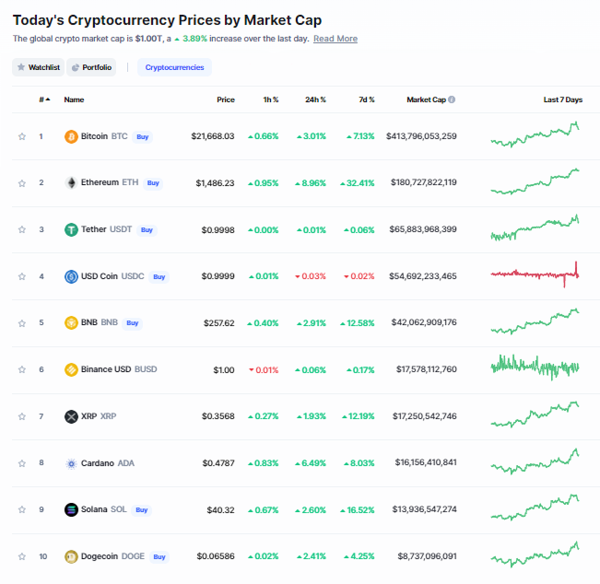The height and width of the screenshot is (584, 600).
Task: Click the Ethereum diamond logo icon
Action: [x=71, y=183]
